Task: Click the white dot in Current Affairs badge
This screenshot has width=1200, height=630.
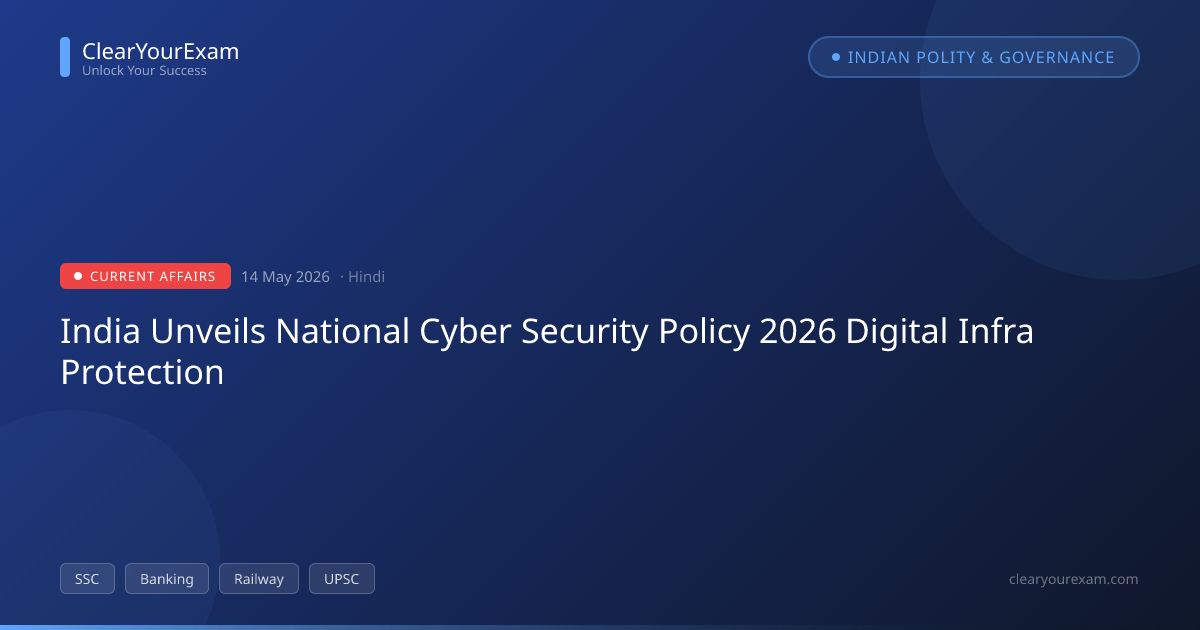Action: pos(78,276)
